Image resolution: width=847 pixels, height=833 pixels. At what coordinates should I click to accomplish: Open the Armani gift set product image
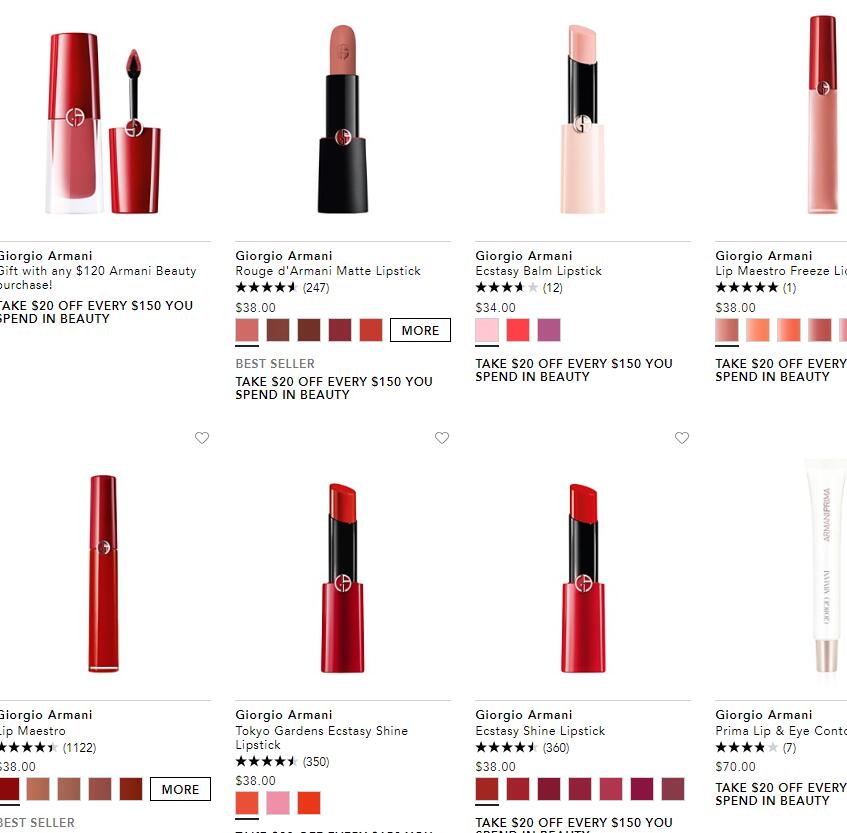tap(103, 123)
